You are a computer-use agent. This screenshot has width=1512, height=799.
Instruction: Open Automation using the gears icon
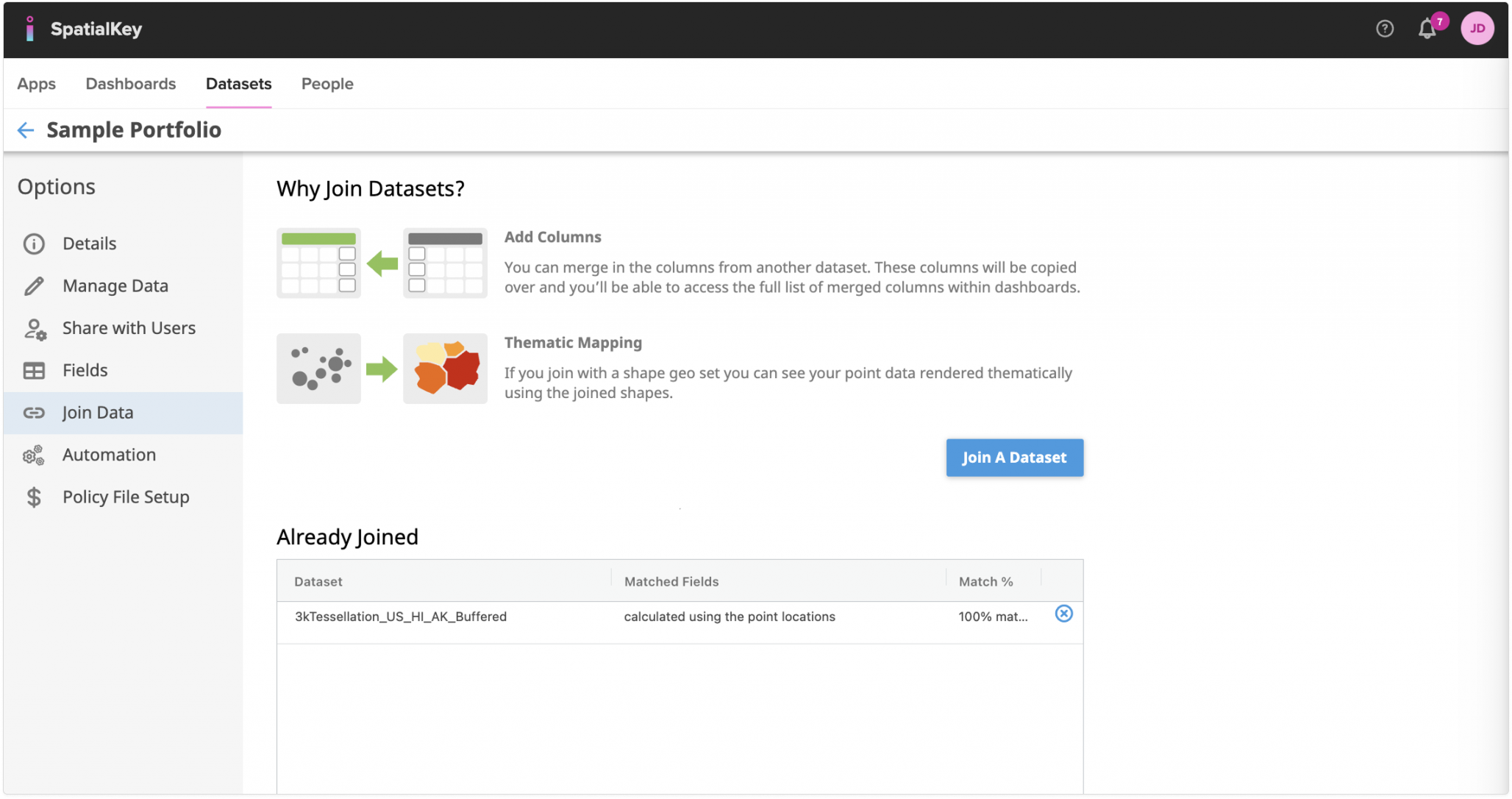click(34, 455)
